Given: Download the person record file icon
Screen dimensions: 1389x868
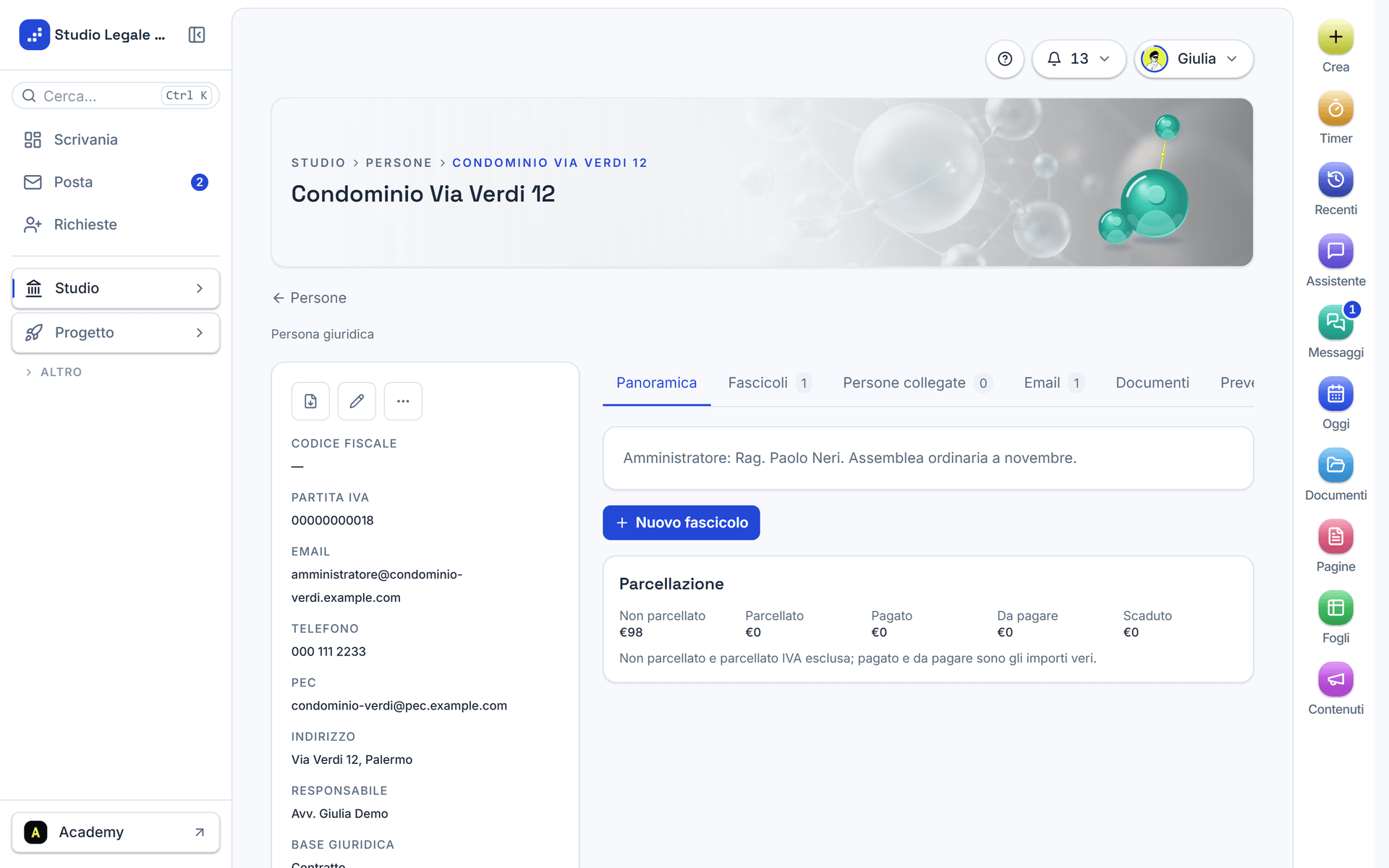Looking at the screenshot, I should tap(310, 401).
